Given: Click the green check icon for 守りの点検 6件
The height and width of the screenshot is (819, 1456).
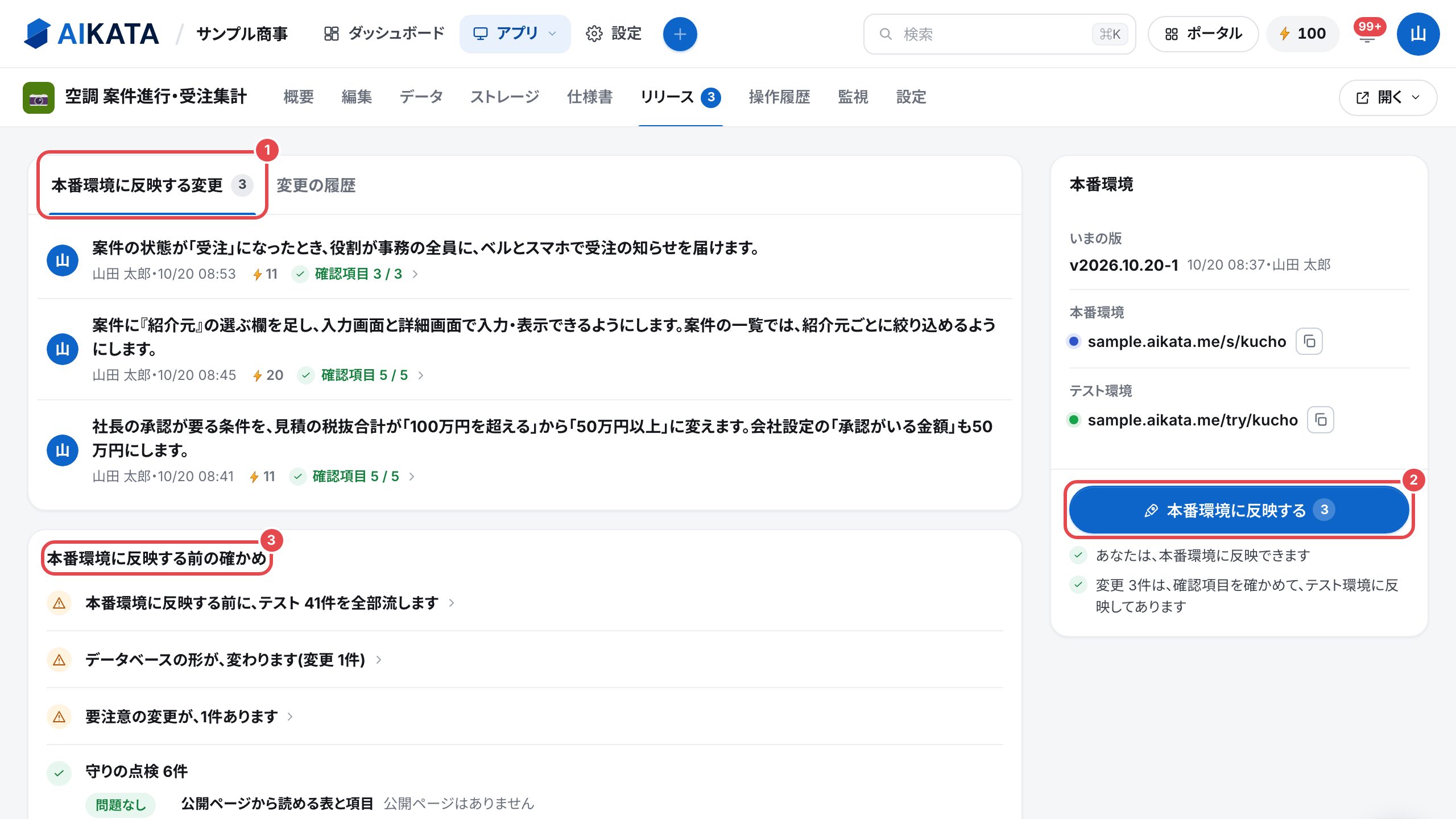Looking at the screenshot, I should point(59,773).
